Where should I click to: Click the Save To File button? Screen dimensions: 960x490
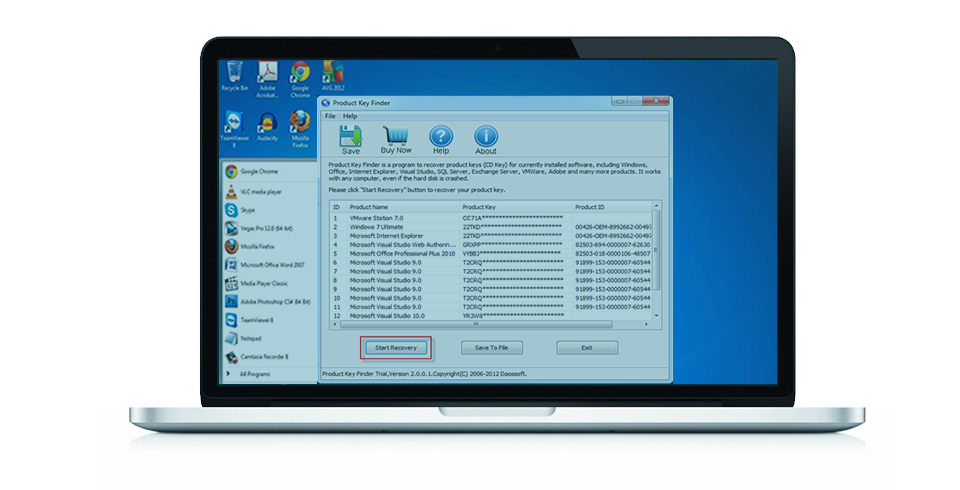[492, 348]
